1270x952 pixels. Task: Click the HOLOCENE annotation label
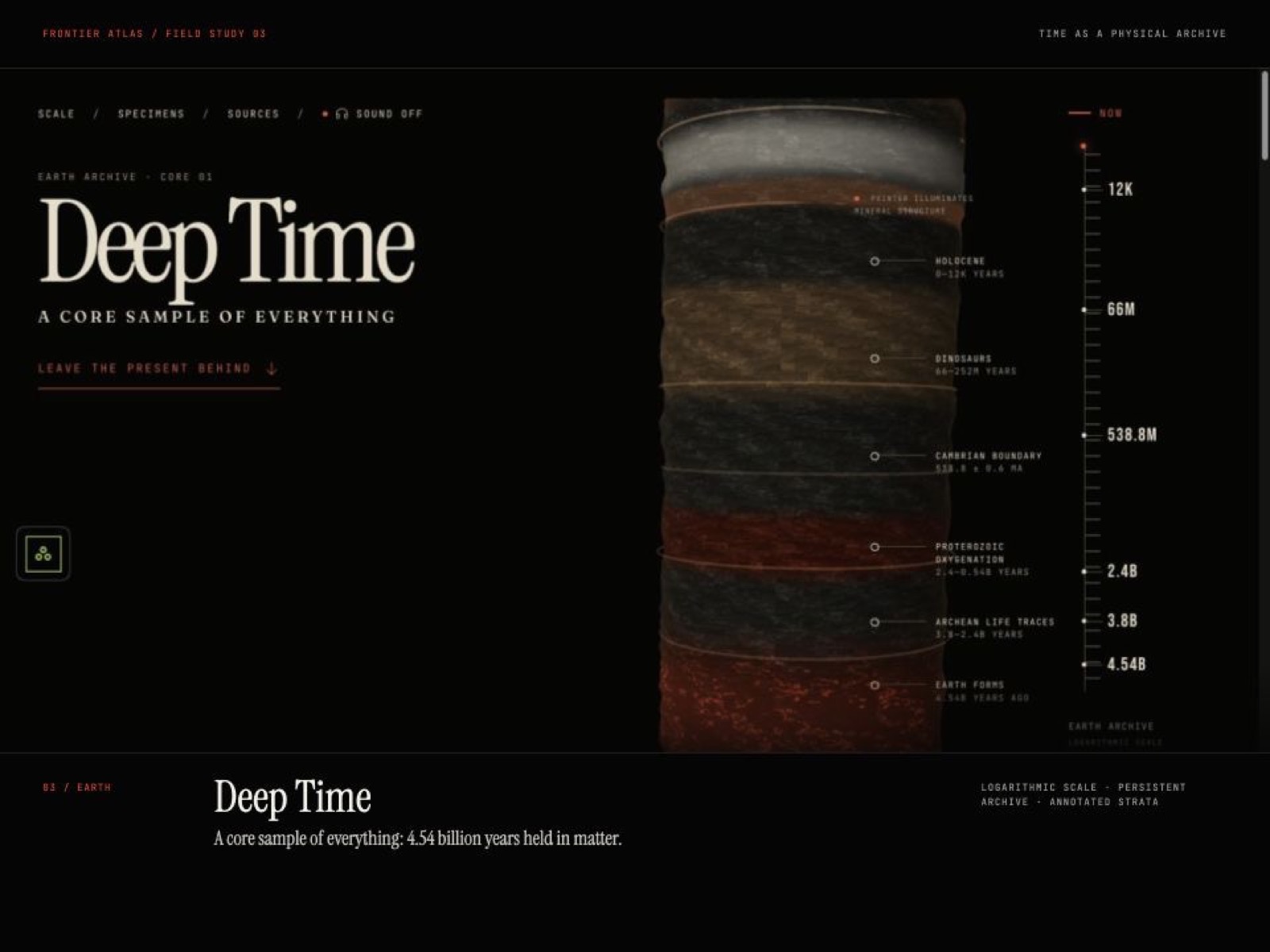[x=960, y=261]
